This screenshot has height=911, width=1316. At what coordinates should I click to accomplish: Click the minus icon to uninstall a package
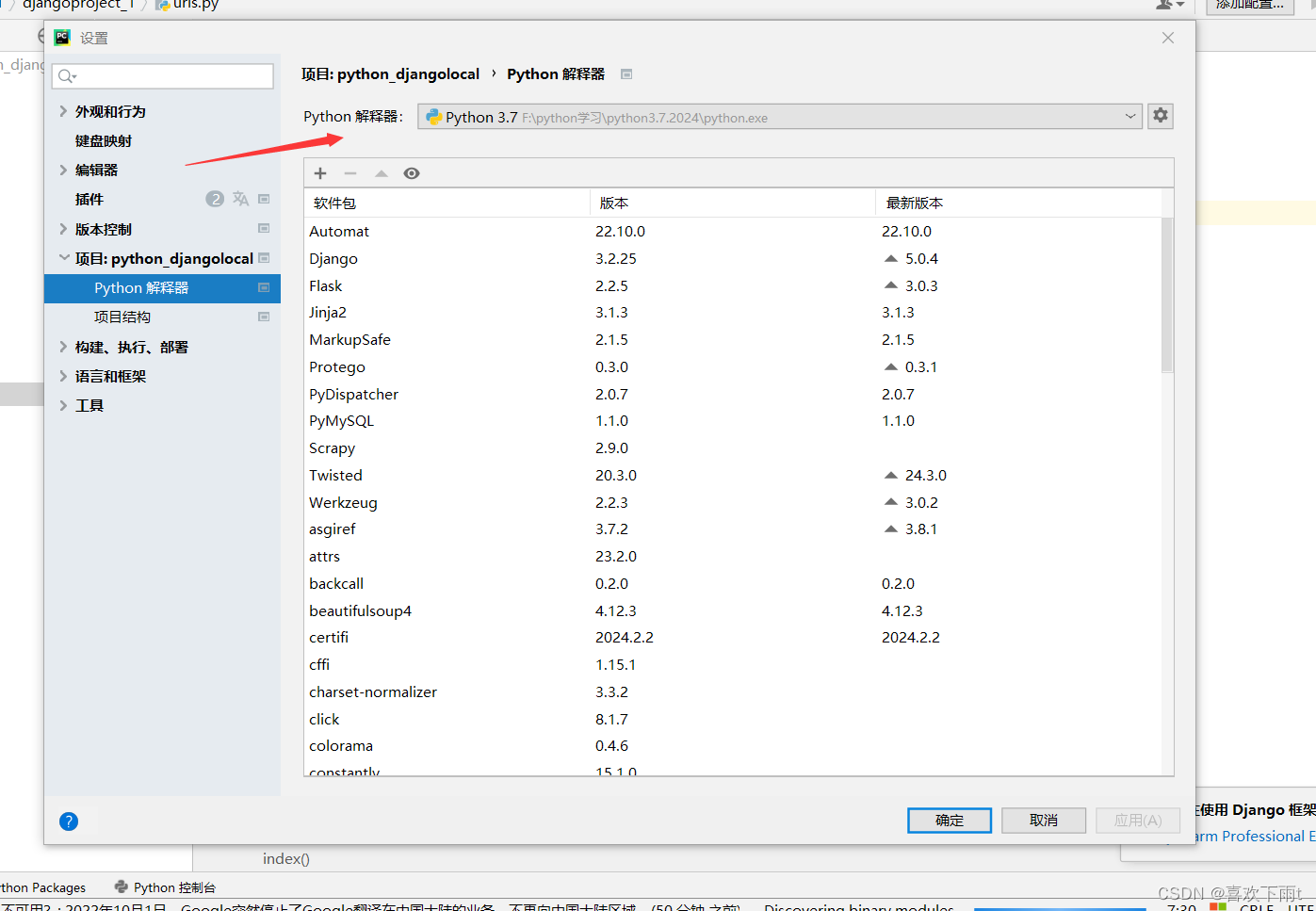point(350,173)
